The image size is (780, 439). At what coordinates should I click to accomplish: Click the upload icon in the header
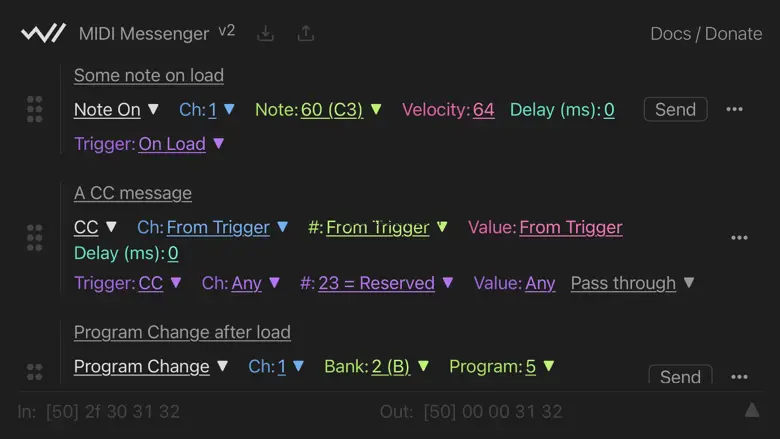(306, 33)
